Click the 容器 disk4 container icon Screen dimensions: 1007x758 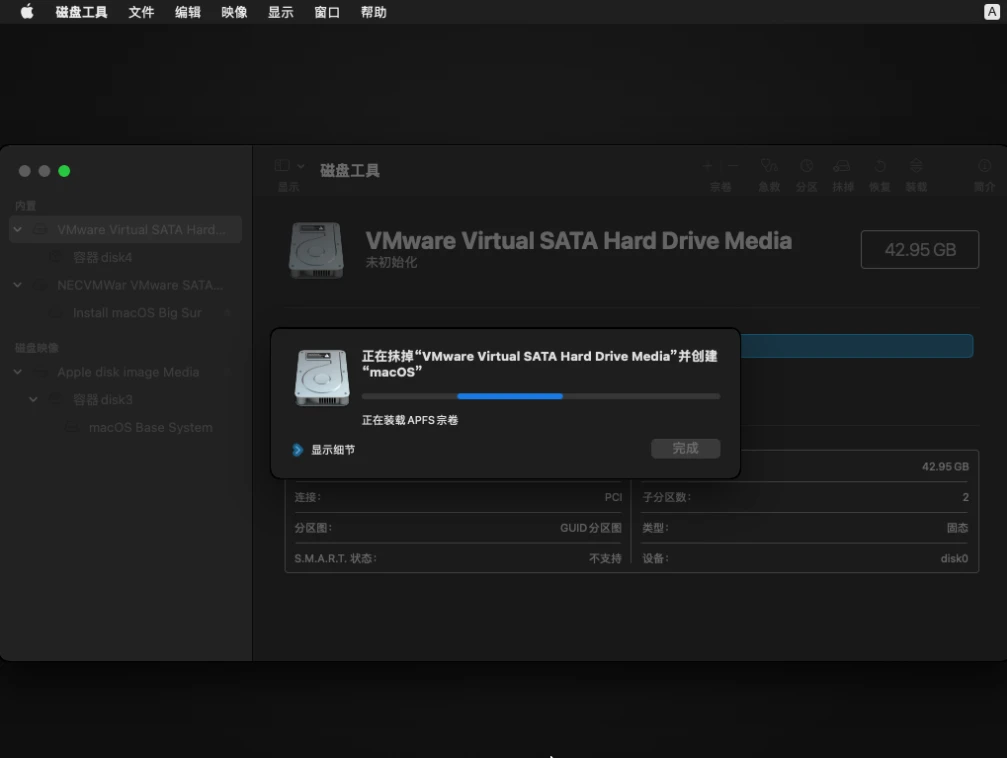[56, 257]
